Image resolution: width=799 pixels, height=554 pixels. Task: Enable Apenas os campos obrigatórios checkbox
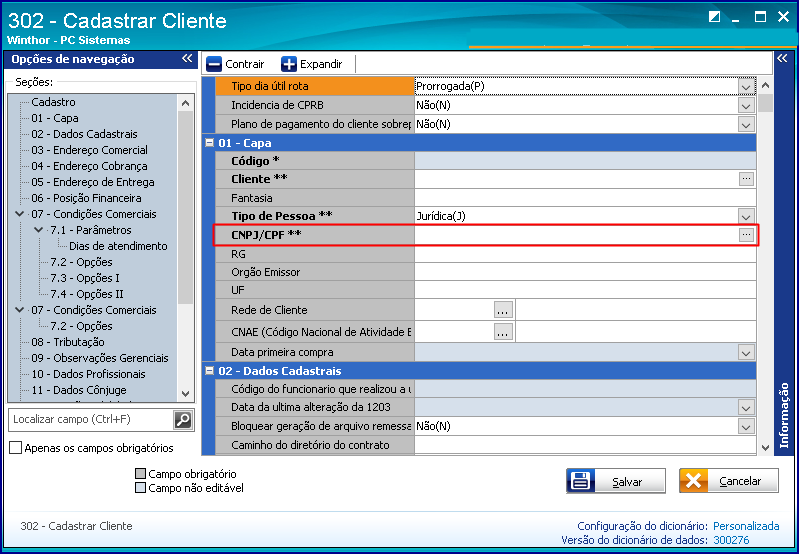[16, 448]
